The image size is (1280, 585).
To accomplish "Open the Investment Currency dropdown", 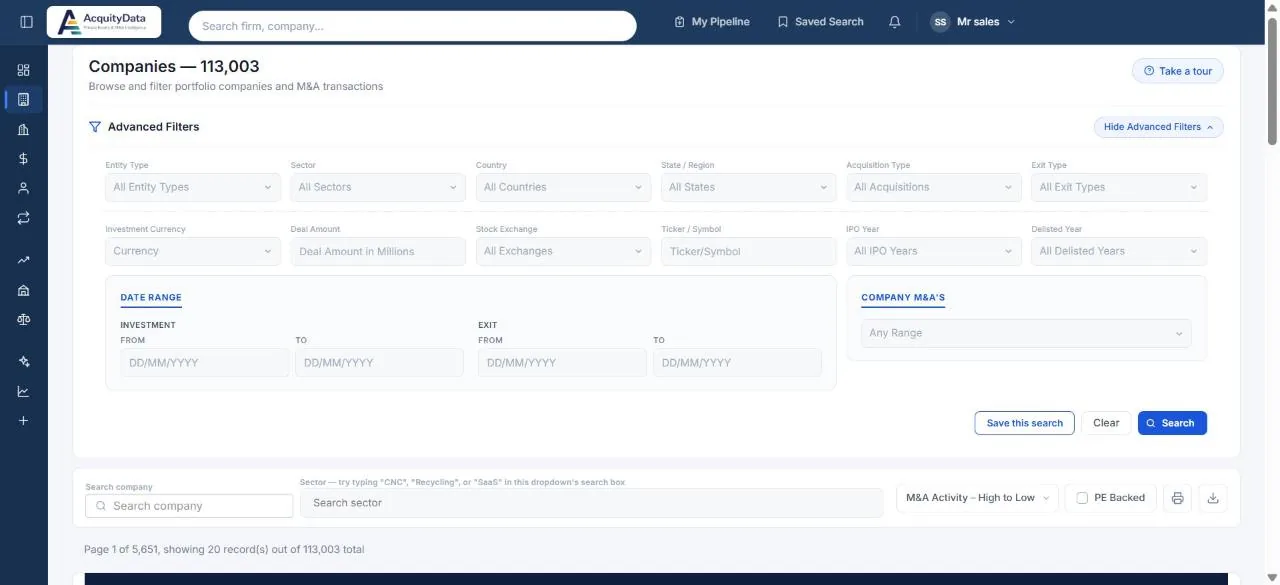I will [x=193, y=251].
